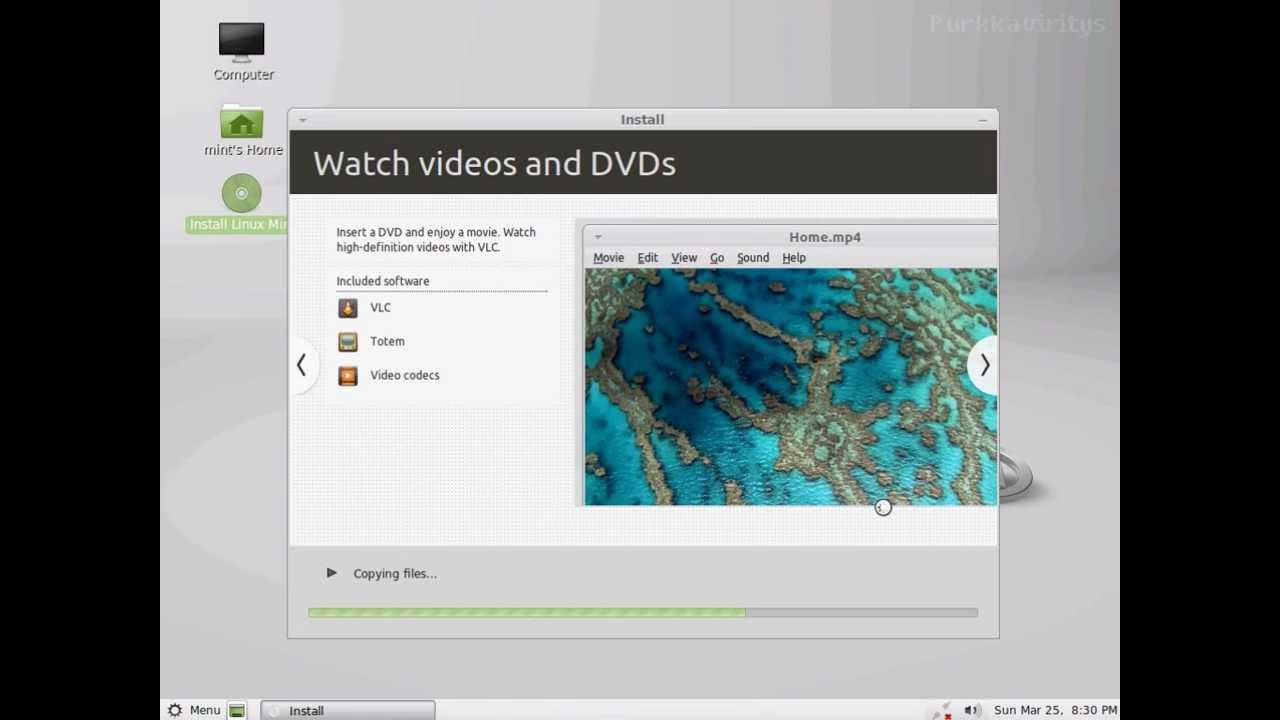Click the Copying files... status text
Image resolution: width=1280 pixels, height=720 pixels.
[395, 574]
